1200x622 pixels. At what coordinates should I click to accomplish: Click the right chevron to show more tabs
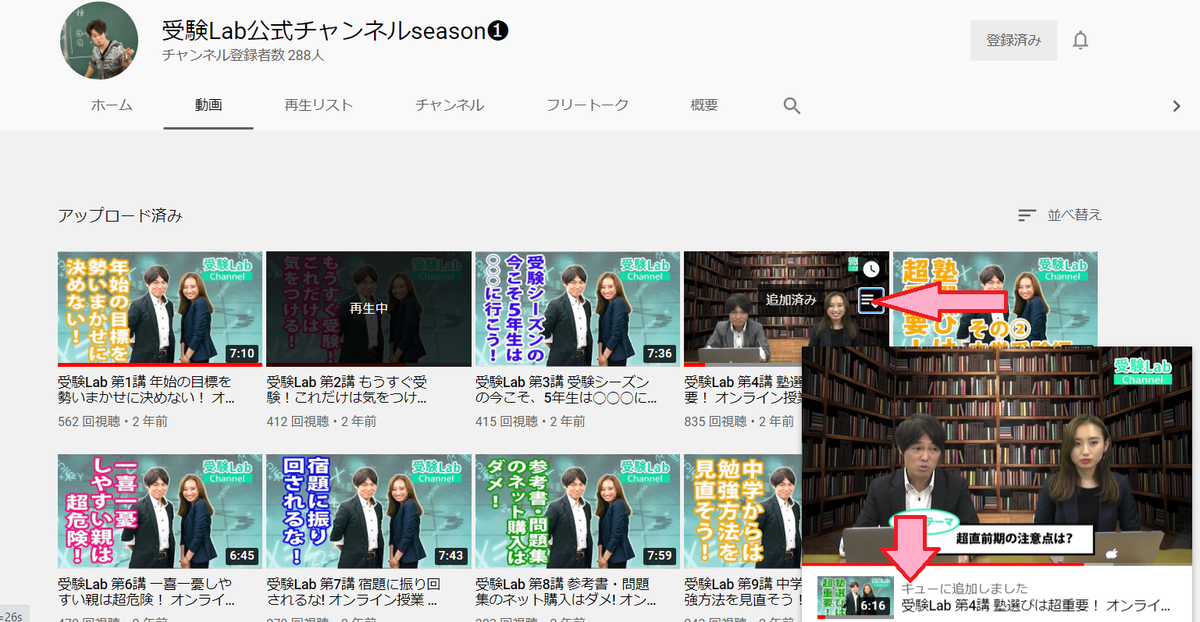pos(1177,105)
